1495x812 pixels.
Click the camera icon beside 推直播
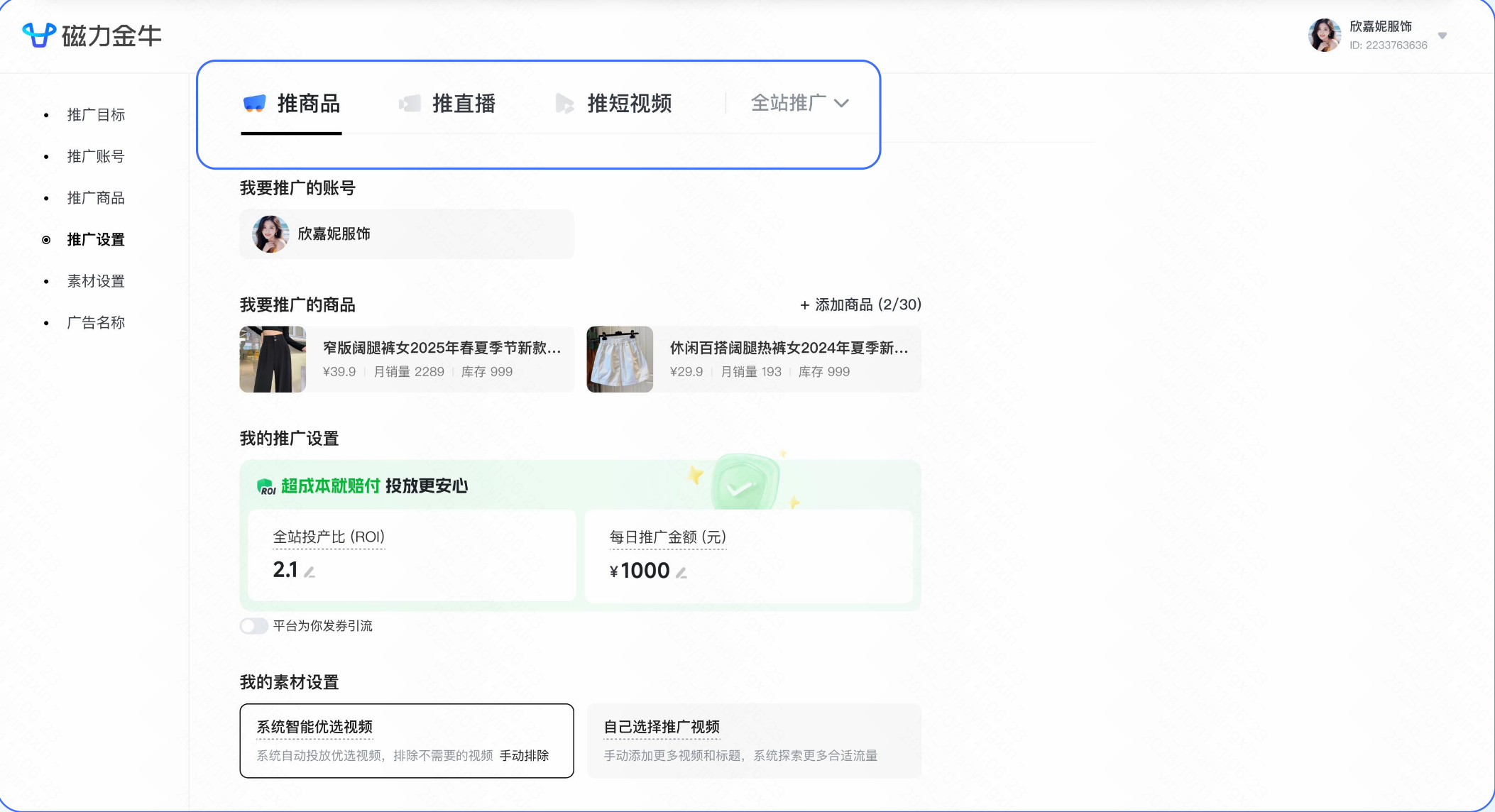pyautogui.click(x=410, y=104)
